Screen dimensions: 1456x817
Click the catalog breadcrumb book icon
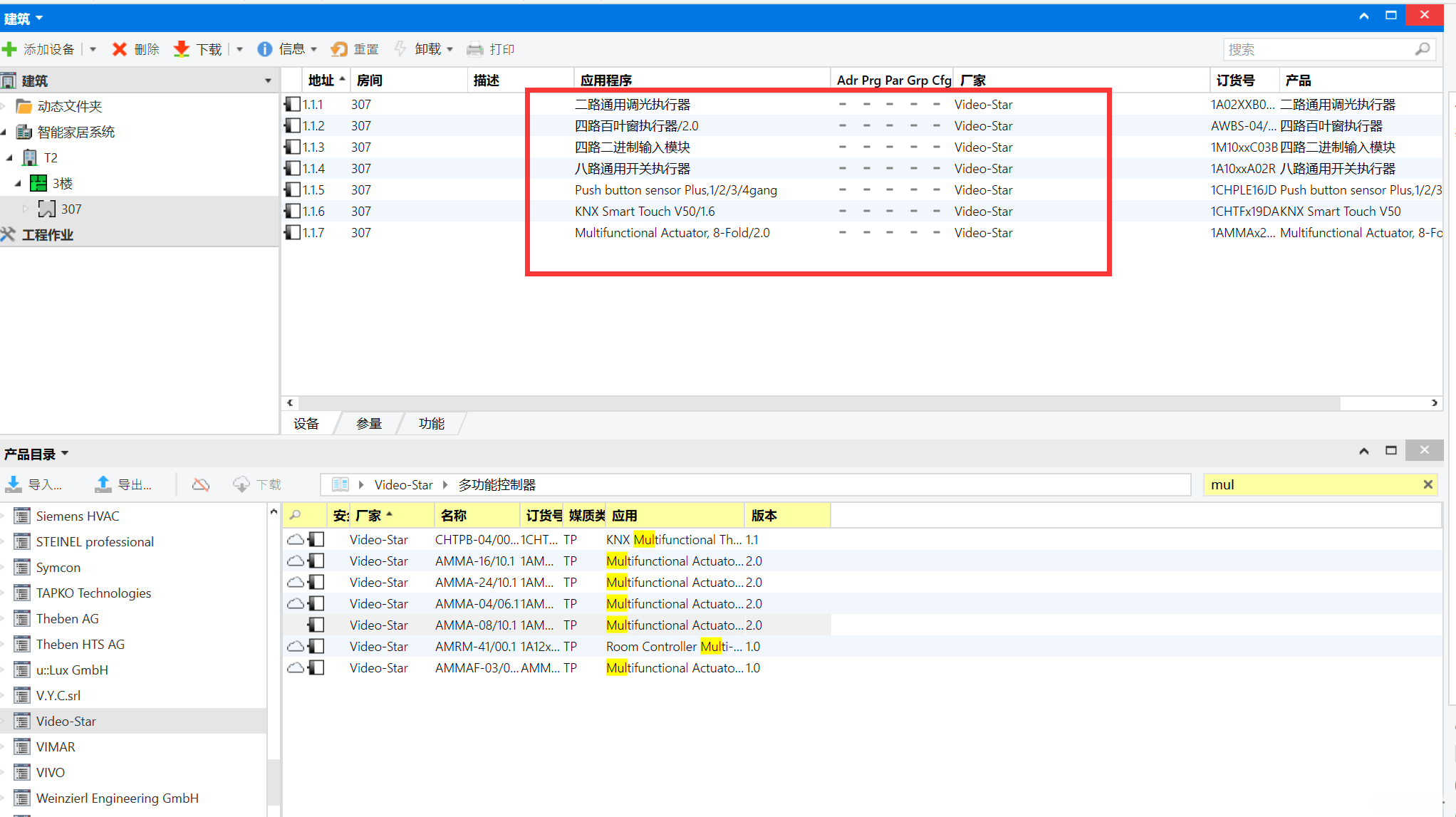340,484
